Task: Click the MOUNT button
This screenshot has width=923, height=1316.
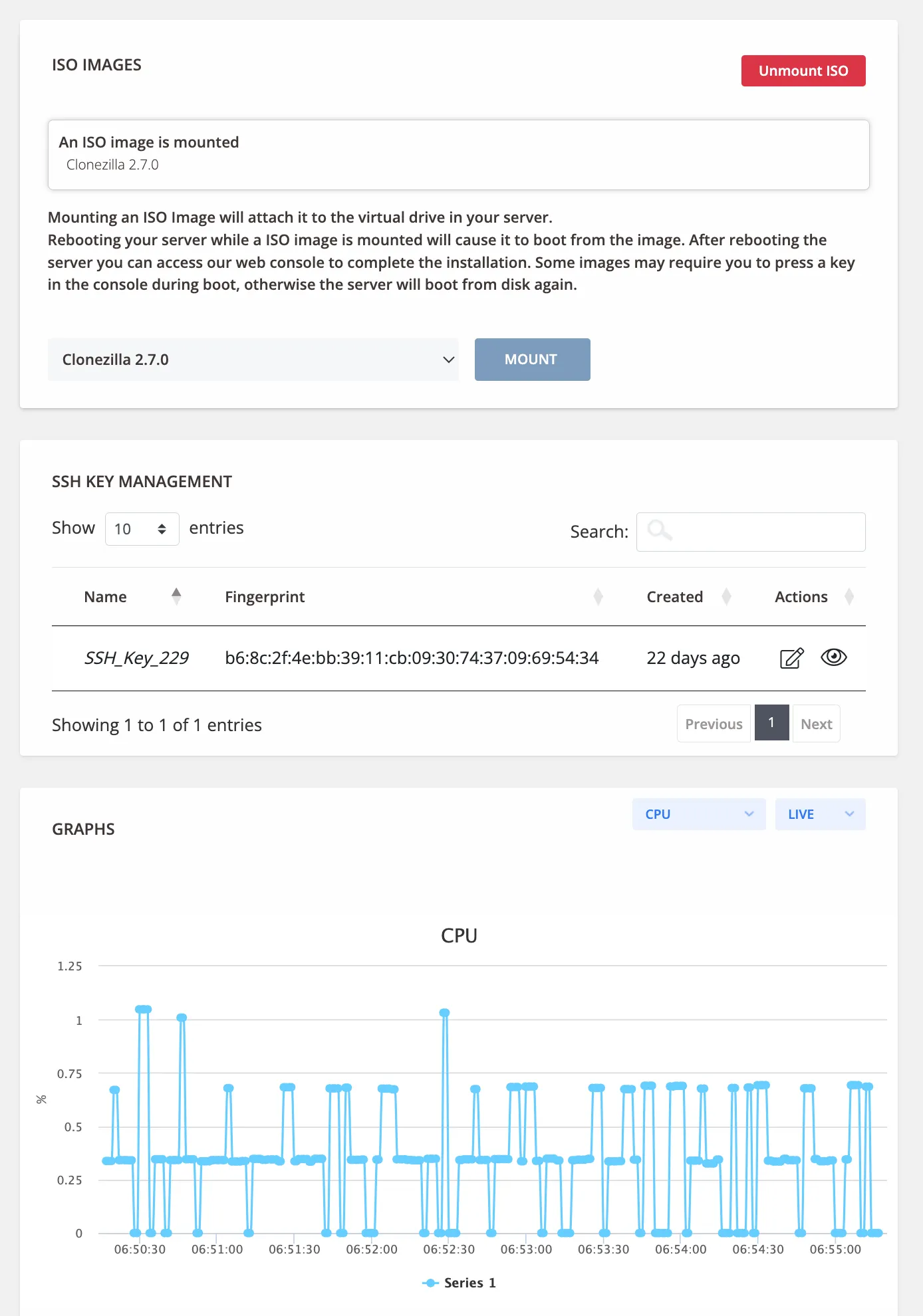Action: point(532,360)
